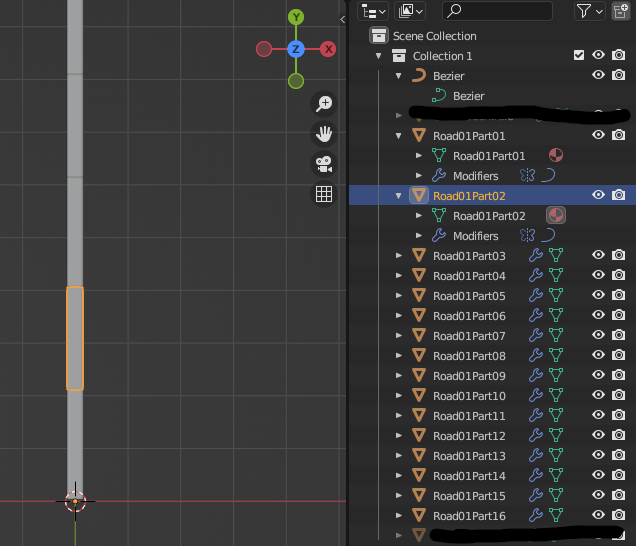The image size is (636, 546).
Task: Toggle camera view with the camera icon
Action: click(324, 164)
